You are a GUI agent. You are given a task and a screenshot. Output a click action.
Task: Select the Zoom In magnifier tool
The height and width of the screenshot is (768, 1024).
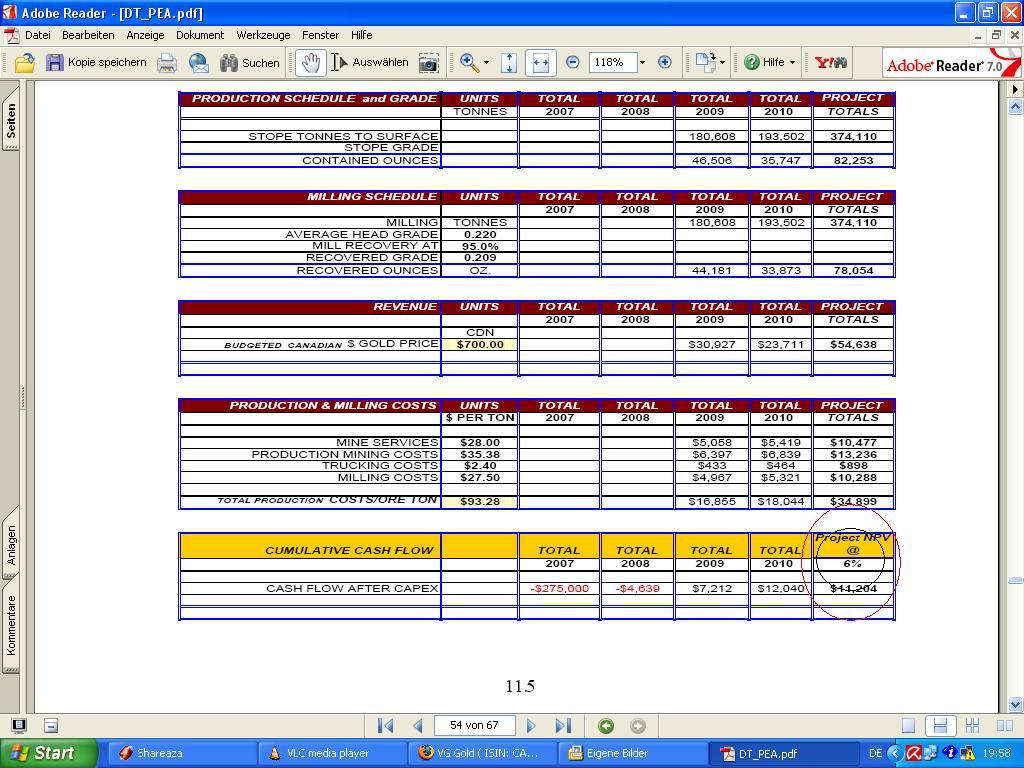[x=468, y=63]
